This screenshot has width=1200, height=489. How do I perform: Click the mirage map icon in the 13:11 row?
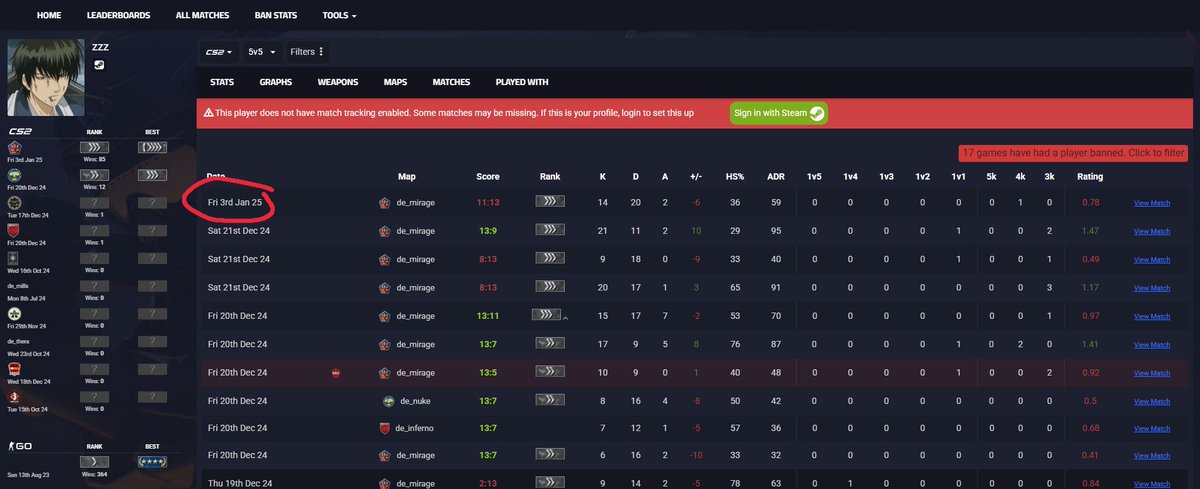point(384,316)
